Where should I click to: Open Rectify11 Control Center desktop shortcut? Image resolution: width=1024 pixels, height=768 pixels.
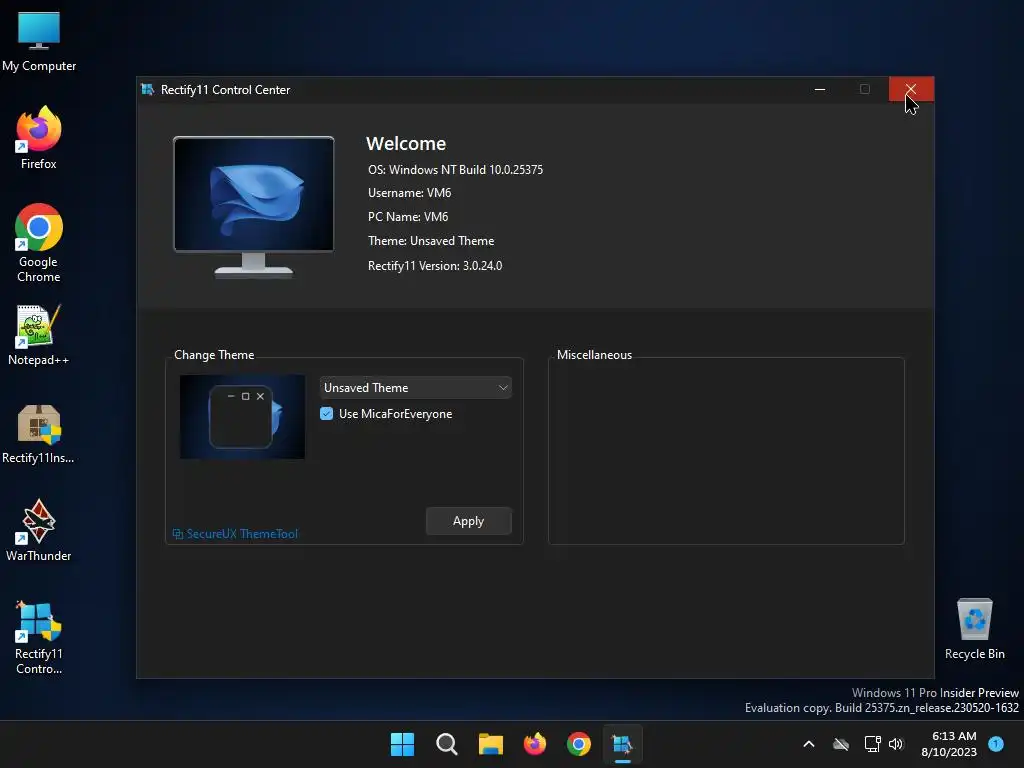click(39, 637)
